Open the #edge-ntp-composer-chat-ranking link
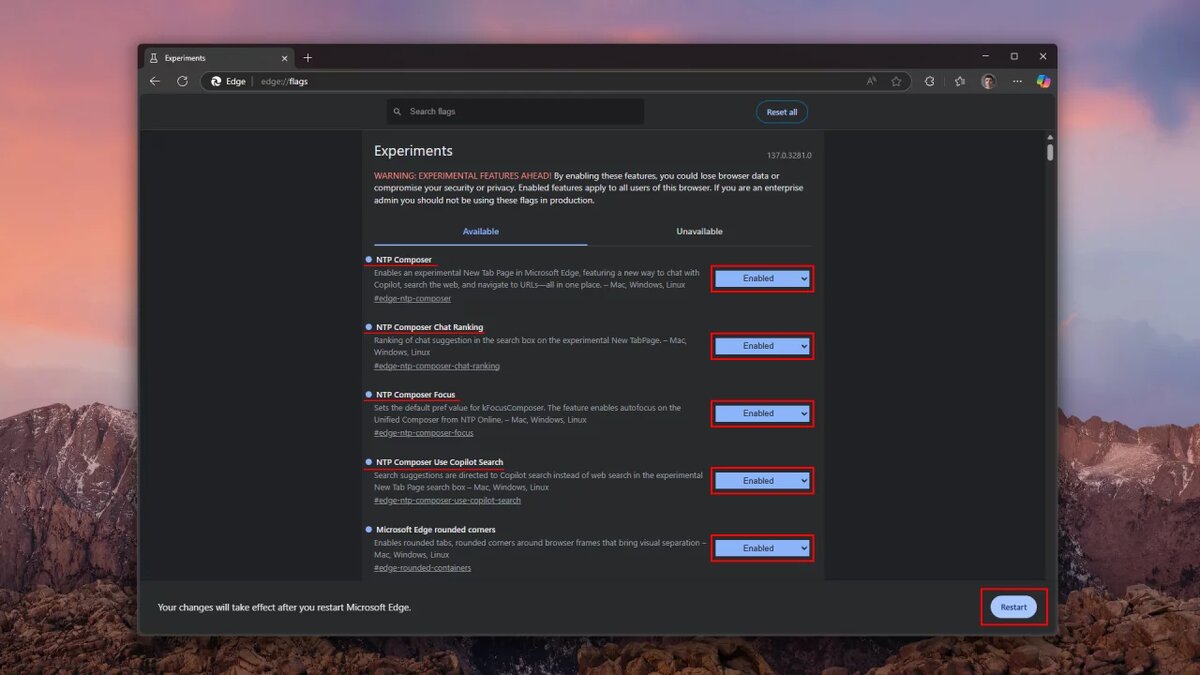1200x675 pixels. (x=437, y=366)
